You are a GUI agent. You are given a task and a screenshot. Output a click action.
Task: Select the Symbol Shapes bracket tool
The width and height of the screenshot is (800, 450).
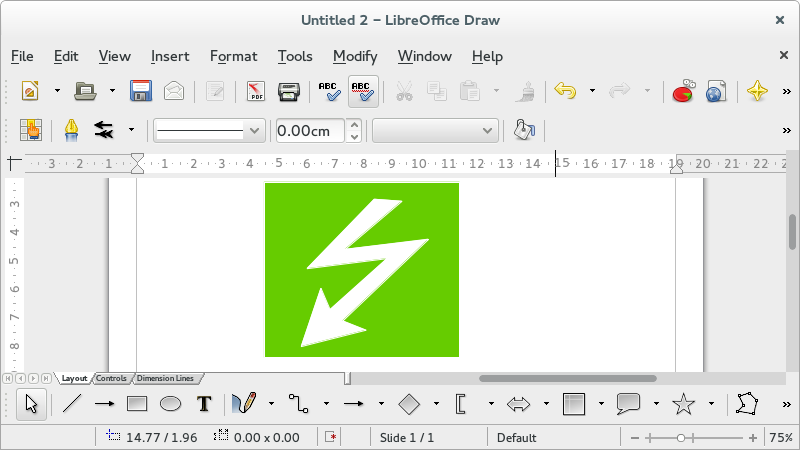[x=461, y=404]
